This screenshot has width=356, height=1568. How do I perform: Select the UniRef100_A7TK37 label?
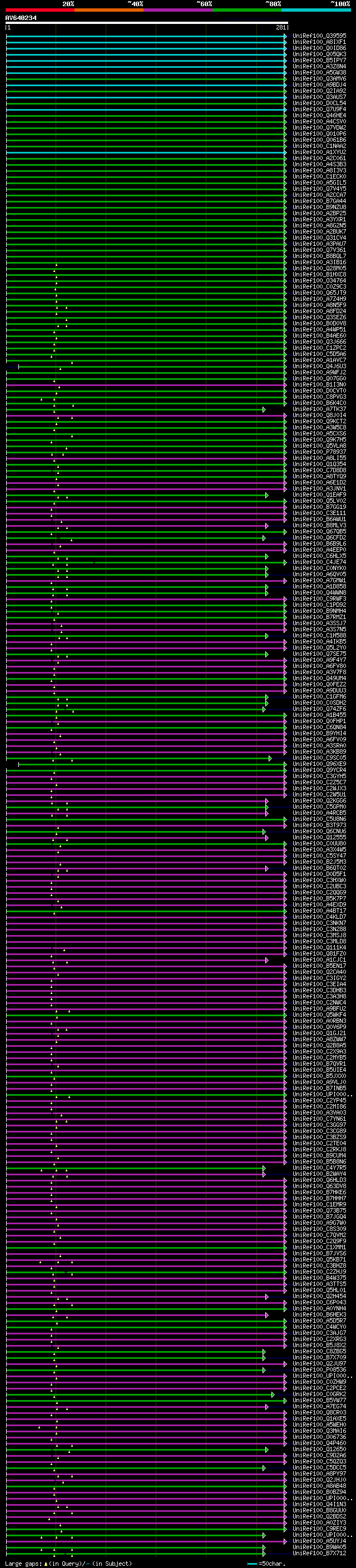coord(319,409)
